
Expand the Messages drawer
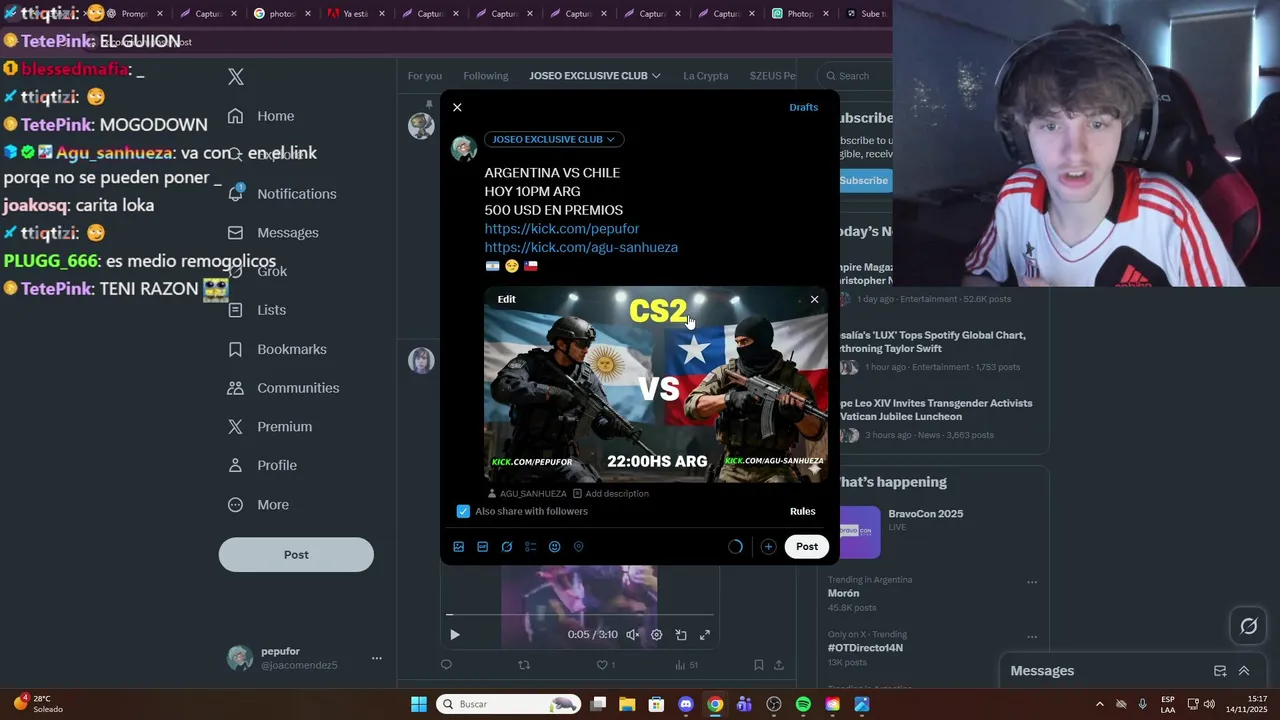(1244, 671)
